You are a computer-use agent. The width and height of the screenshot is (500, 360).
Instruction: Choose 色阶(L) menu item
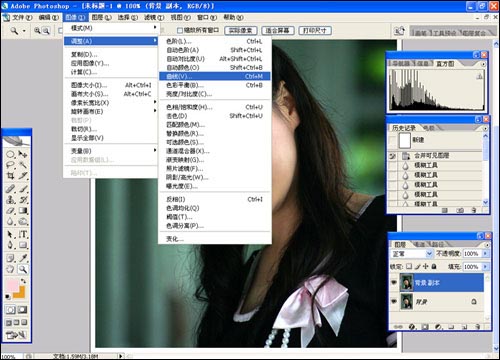click(214, 41)
